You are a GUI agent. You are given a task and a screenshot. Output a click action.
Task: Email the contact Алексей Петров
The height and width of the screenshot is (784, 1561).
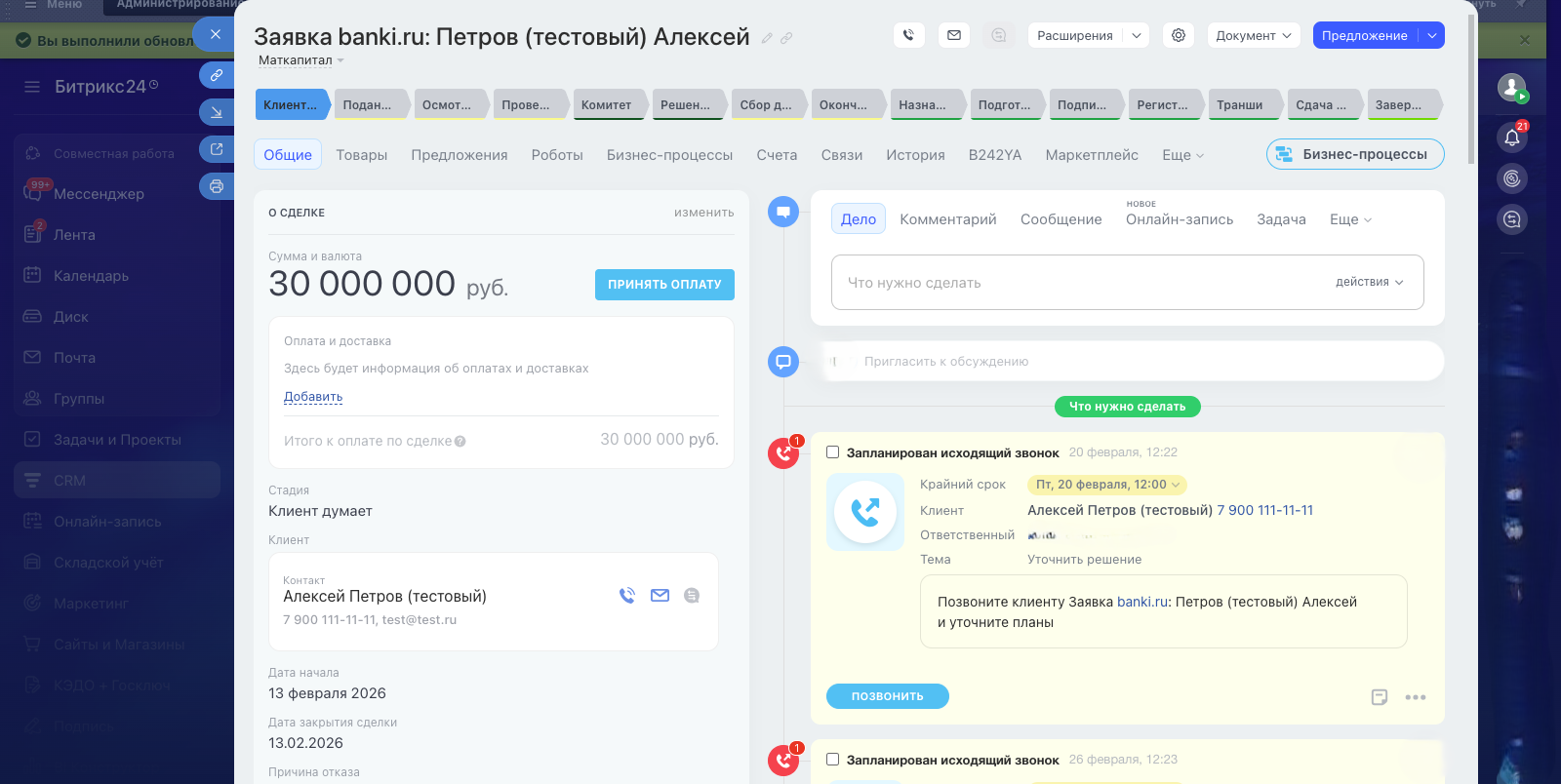click(660, 596)
